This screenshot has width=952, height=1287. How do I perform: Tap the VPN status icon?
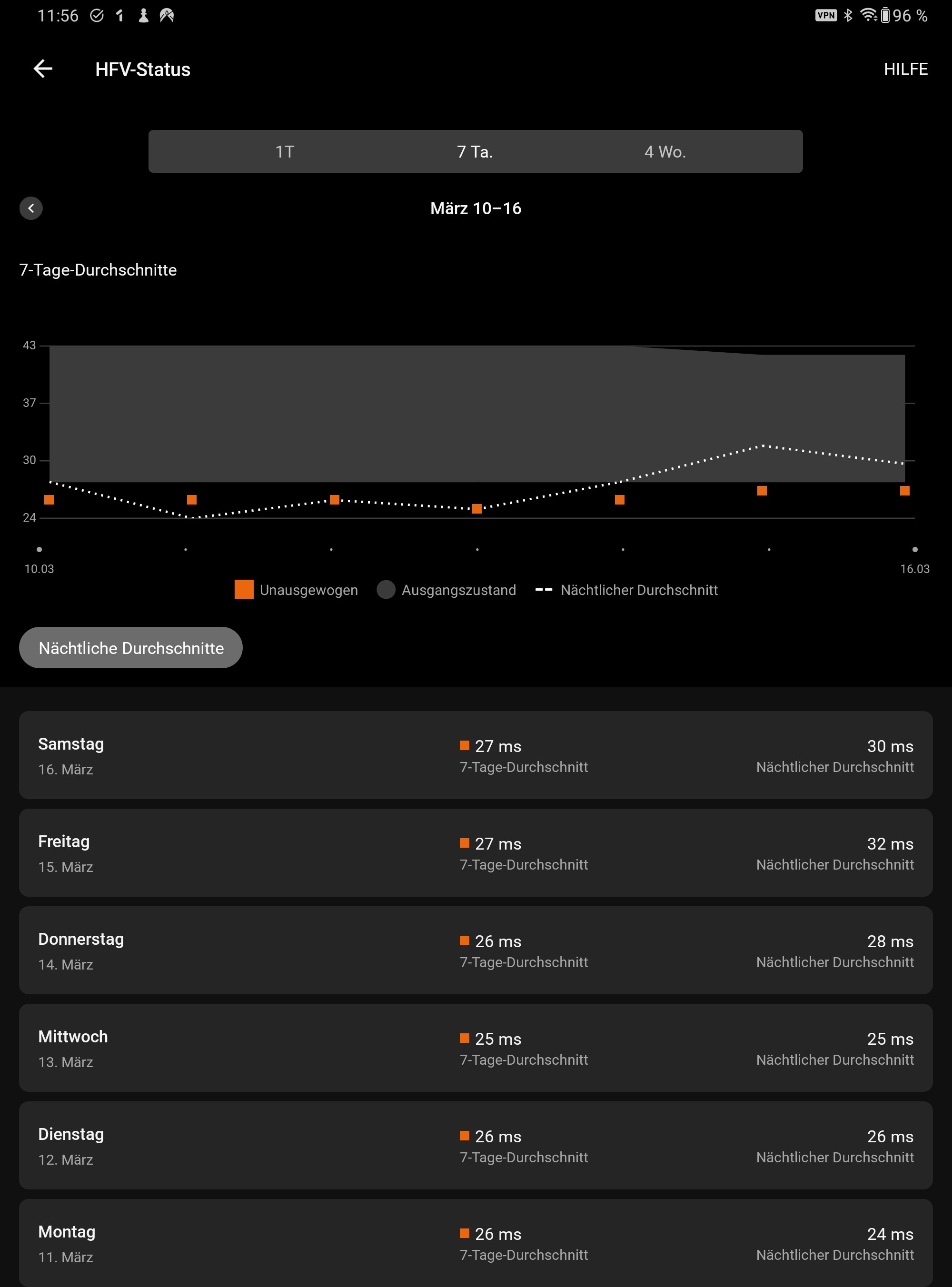(825, 16)
